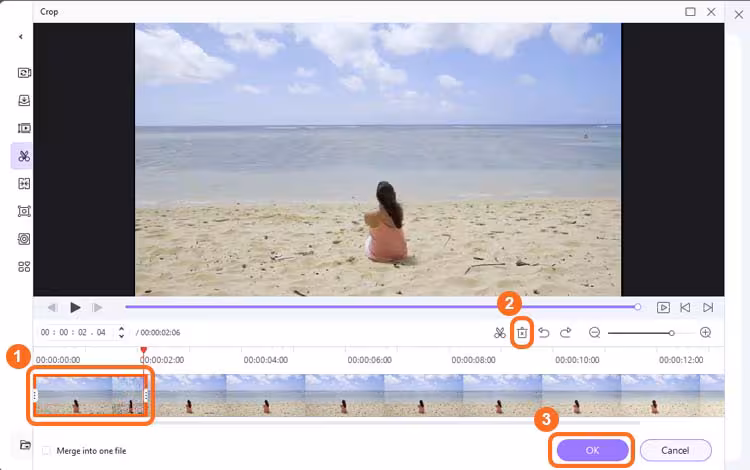Viewport: 750px width, 470px height.
Task: Click the 00:00:04:00 mark on ruler
Action: click(x=265, y=360)
